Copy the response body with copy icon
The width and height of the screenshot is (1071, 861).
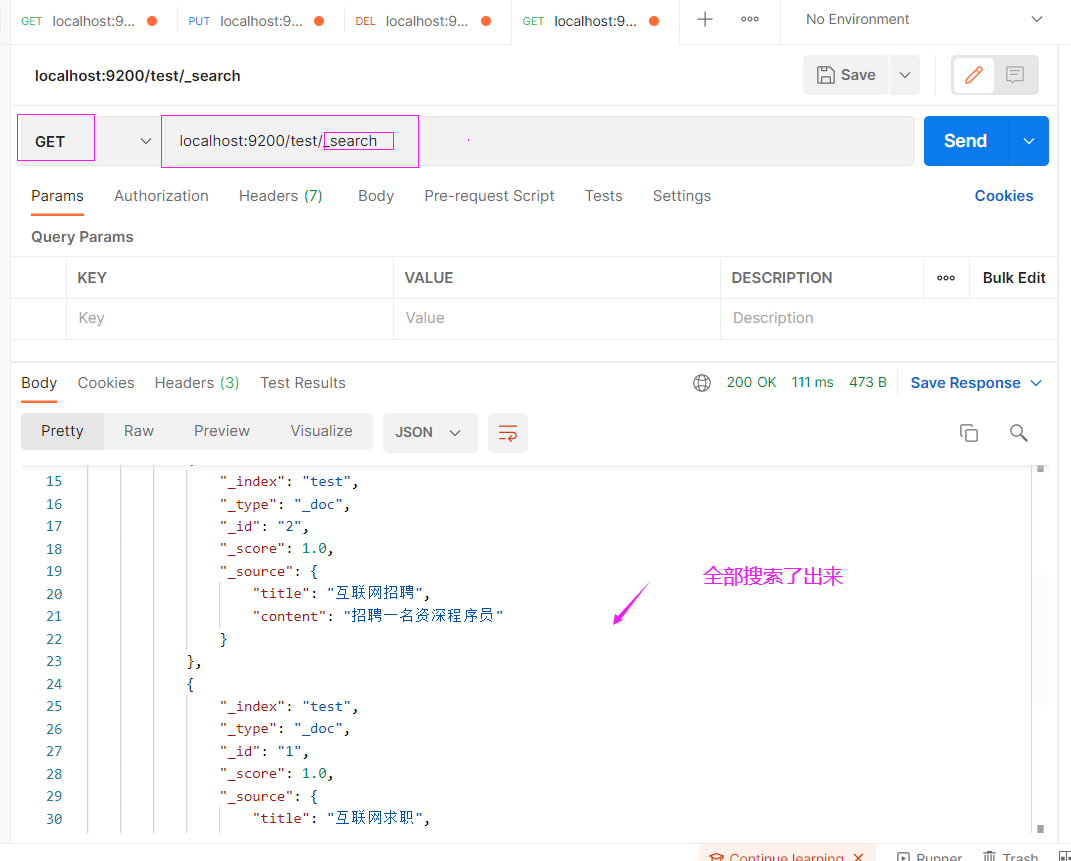(x=969, y=433)
